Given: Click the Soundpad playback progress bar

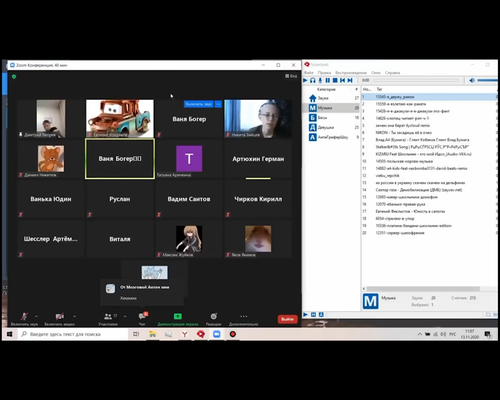Looking at the screenshot, I should pos(416,80).
